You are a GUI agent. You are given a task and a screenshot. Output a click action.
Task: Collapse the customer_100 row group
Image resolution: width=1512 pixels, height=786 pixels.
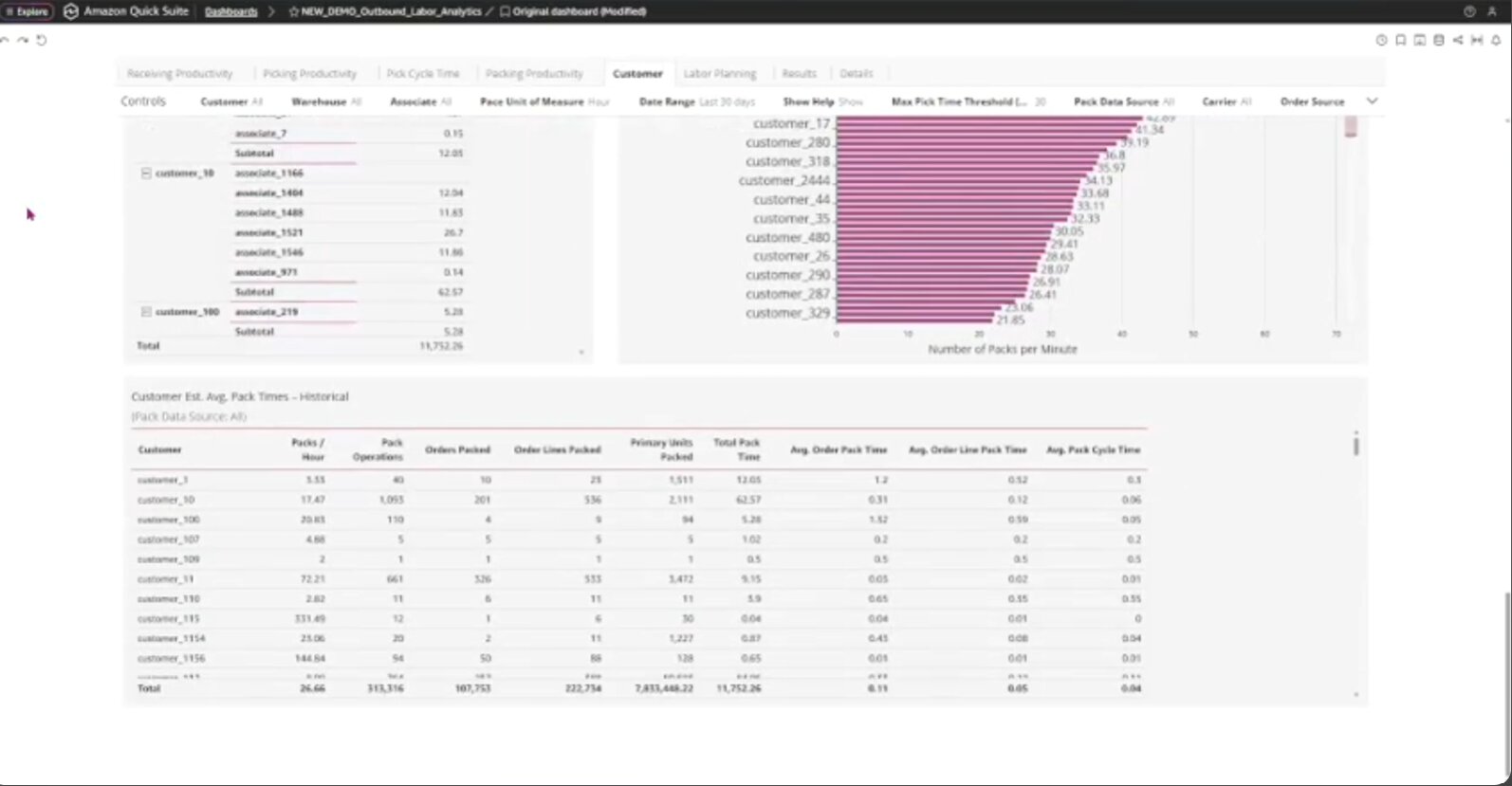(146, 312)
